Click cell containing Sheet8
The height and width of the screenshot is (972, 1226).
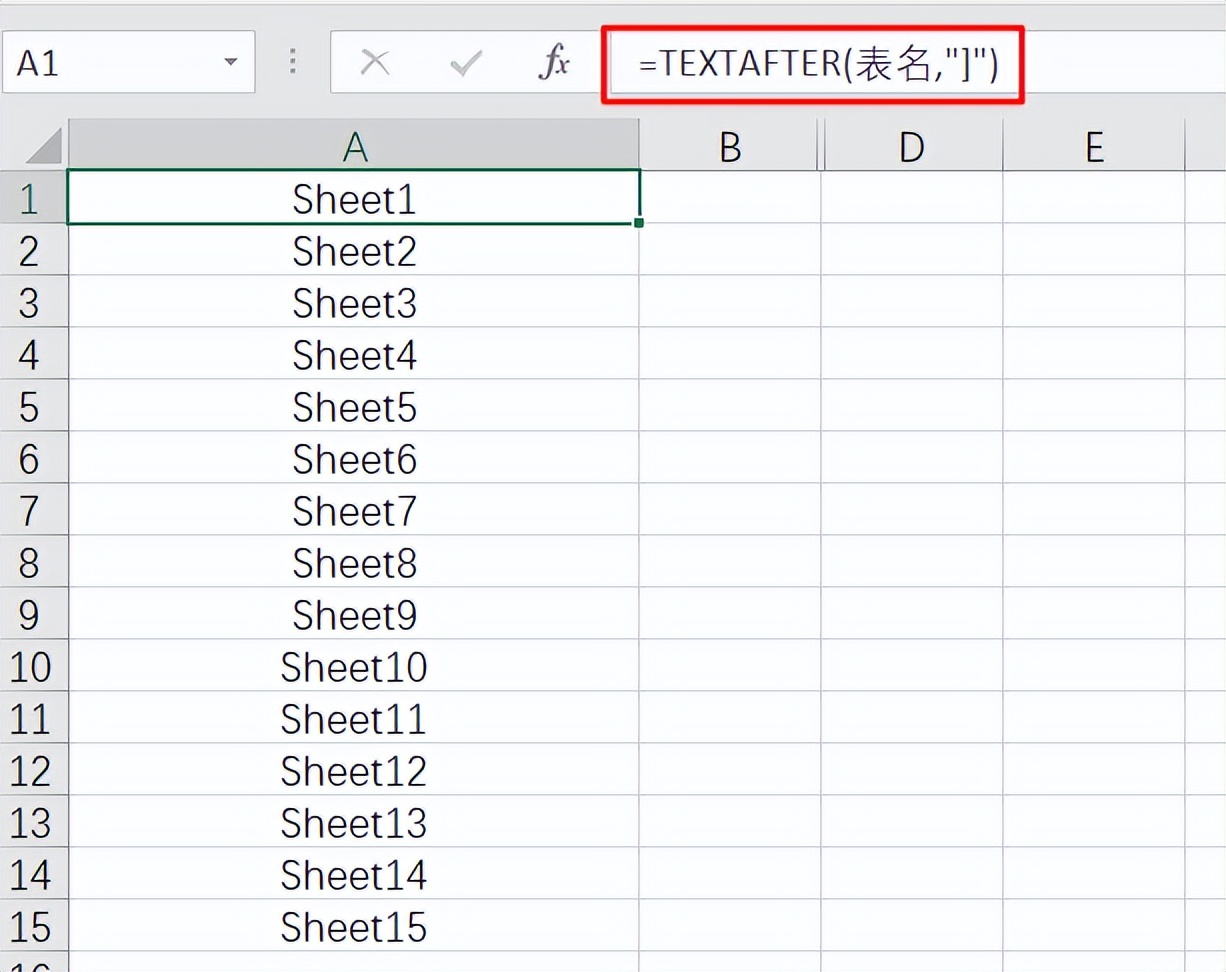coord(354,562)
